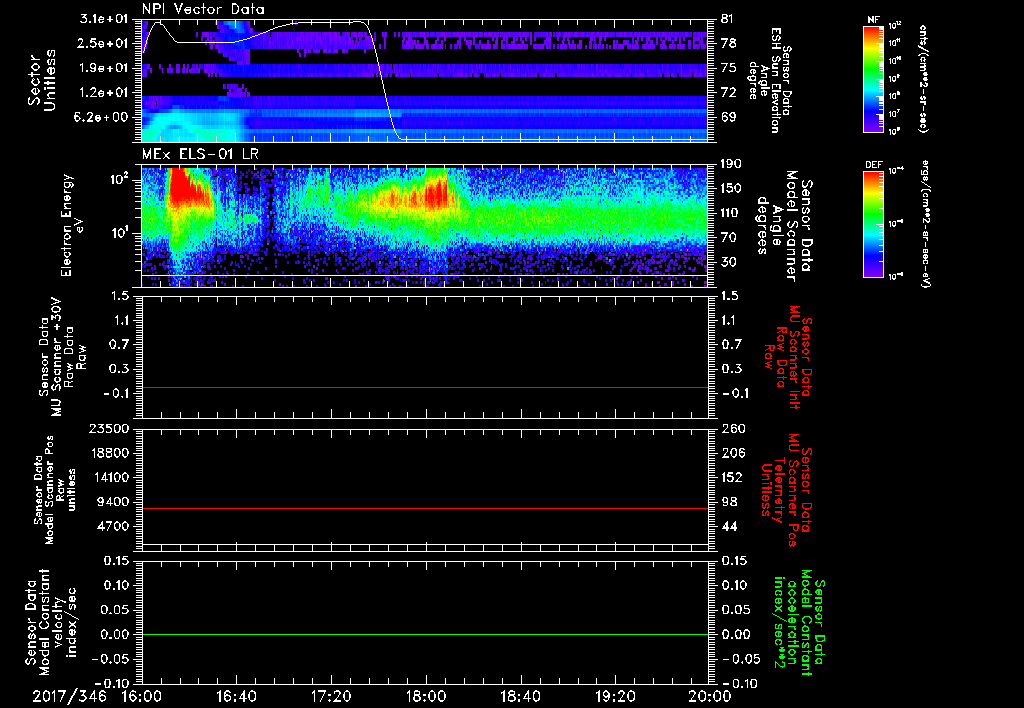Click the '6.2e+00' sector tick value
1024x708 pixels.
[101, 118]
